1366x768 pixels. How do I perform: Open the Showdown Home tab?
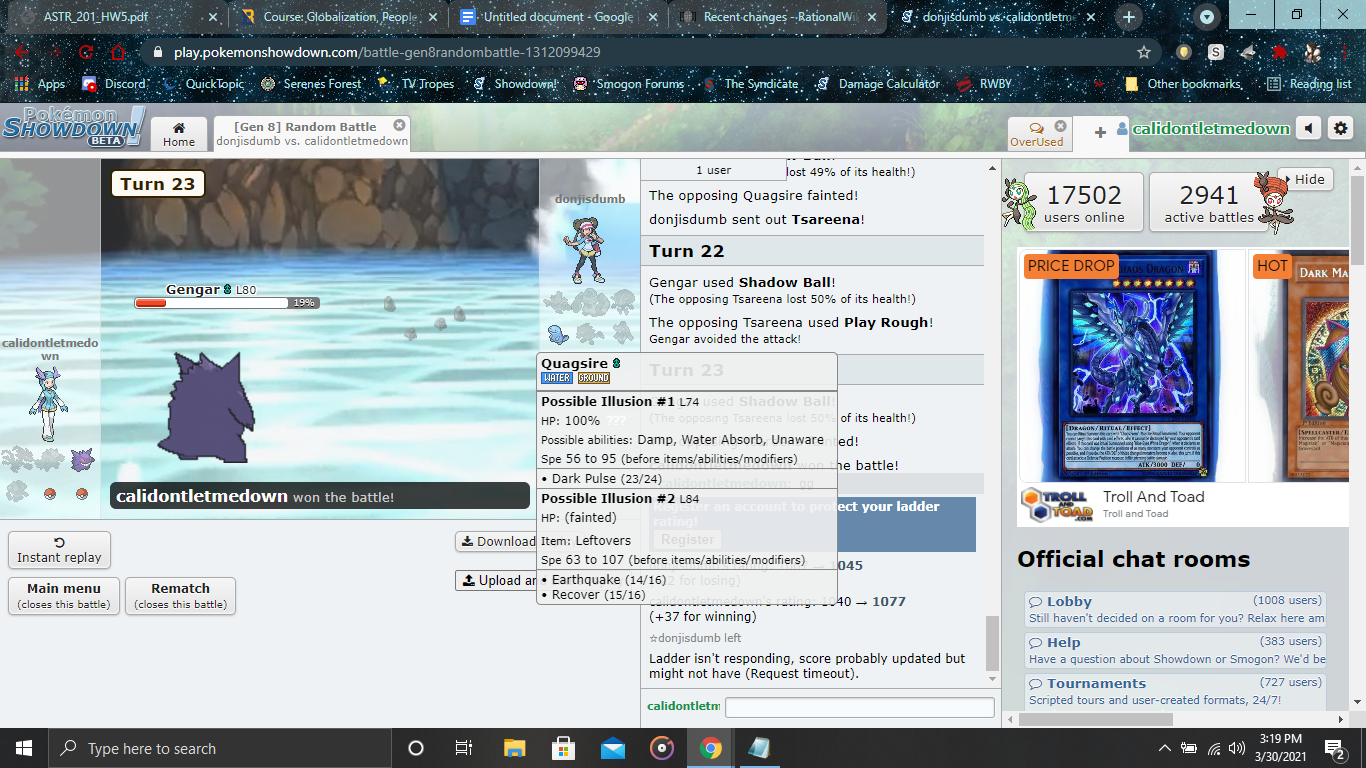pos(179,134)
